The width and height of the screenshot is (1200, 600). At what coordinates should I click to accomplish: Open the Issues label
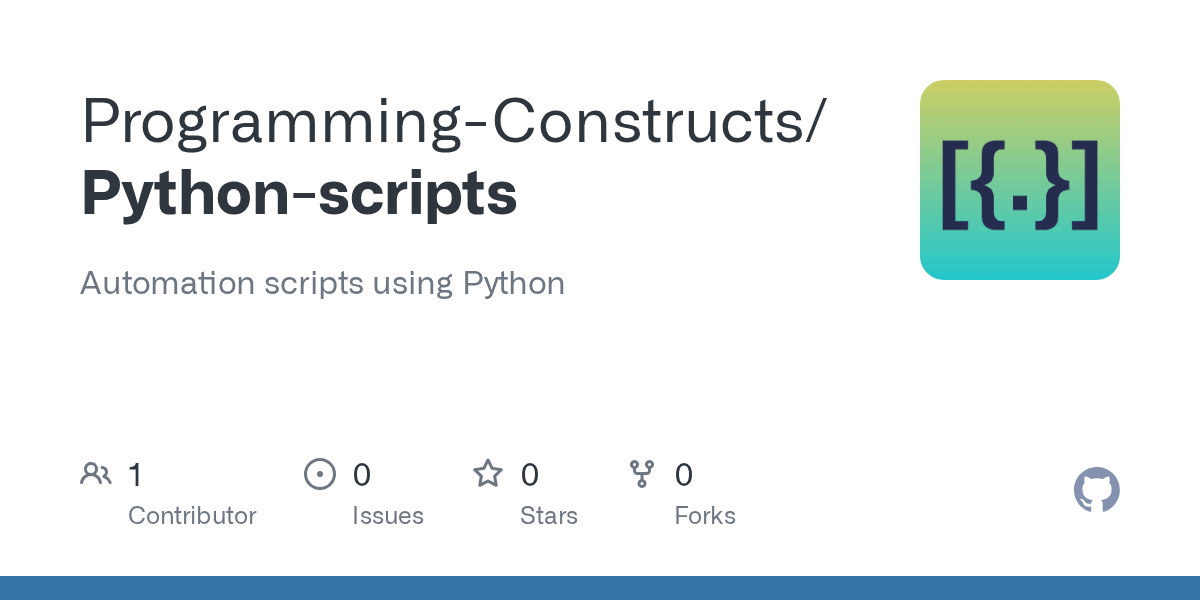click(388, 516)
